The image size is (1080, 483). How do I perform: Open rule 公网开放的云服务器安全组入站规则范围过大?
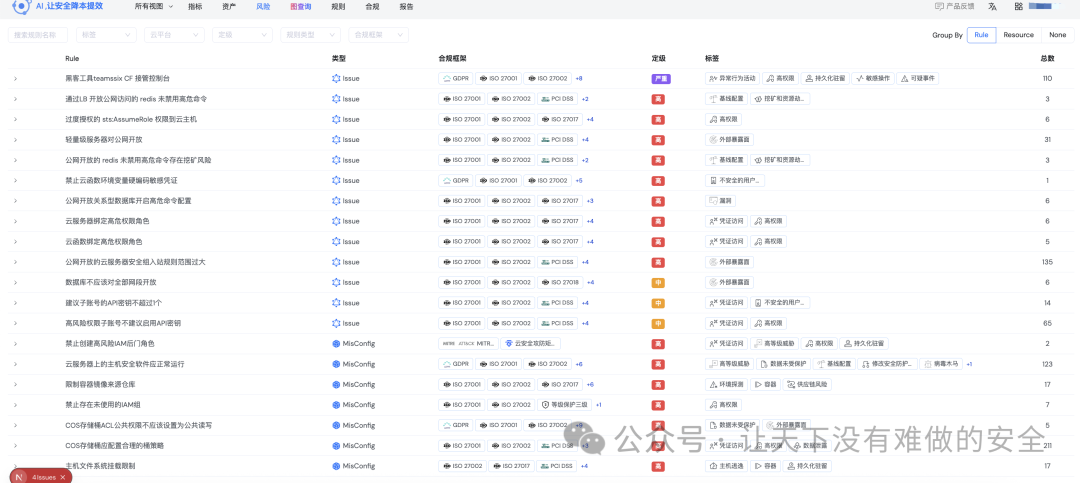pyautogui.click(x=134, y=262)
